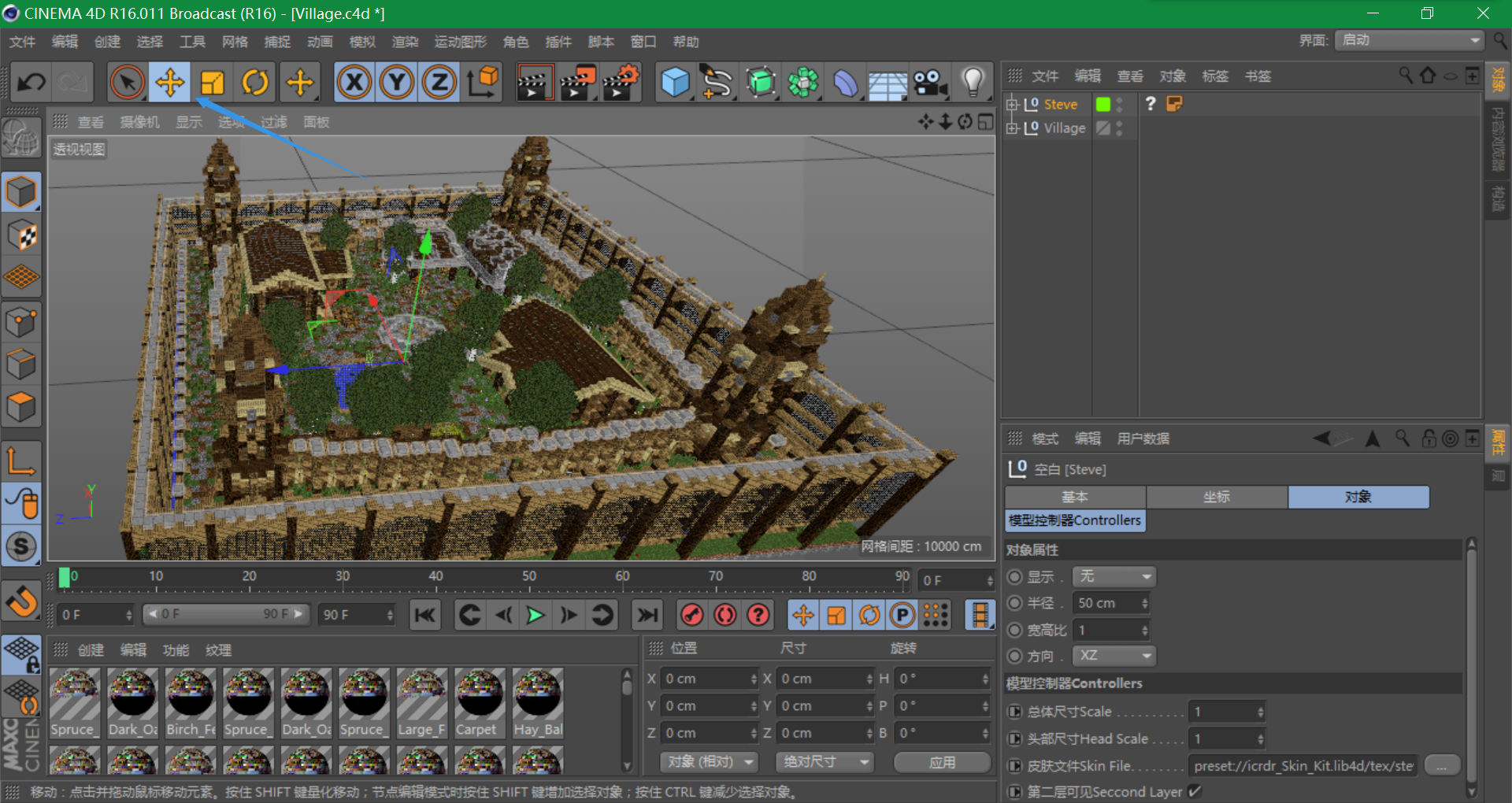Select the Hay_Bal material thumbnail
The image size is (1512, 803).
tap(538, 703)
